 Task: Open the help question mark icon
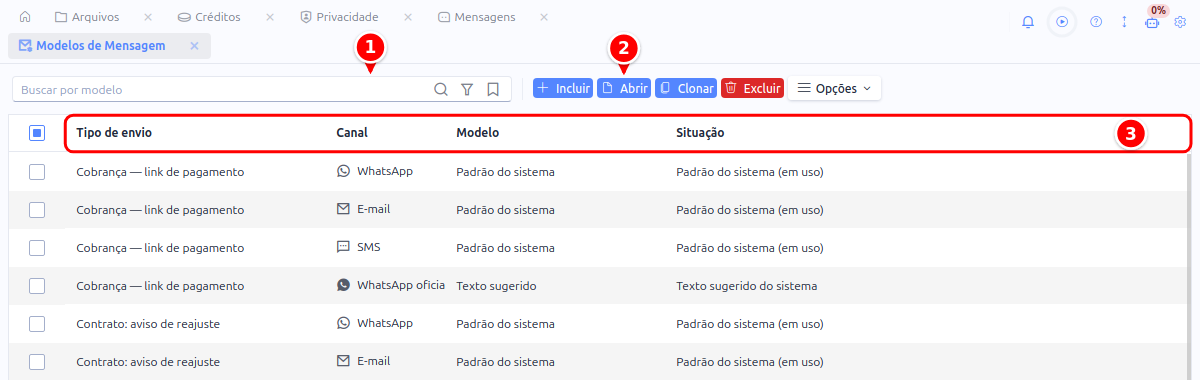(1096, 21)
